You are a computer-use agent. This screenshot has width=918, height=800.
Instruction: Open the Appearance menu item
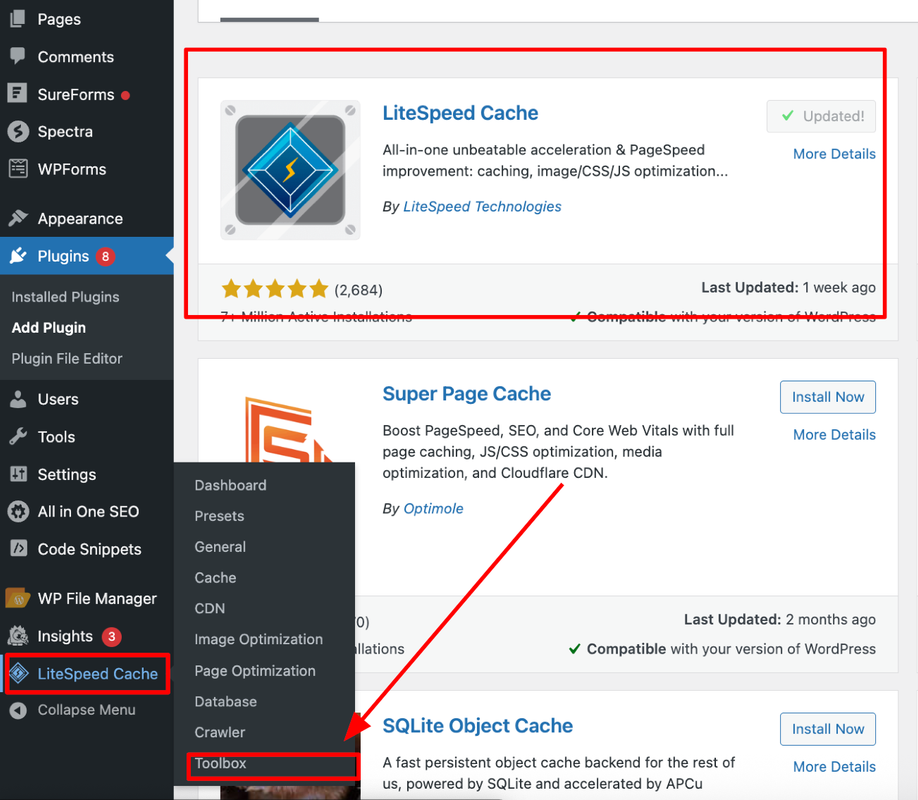click(80, 218)
